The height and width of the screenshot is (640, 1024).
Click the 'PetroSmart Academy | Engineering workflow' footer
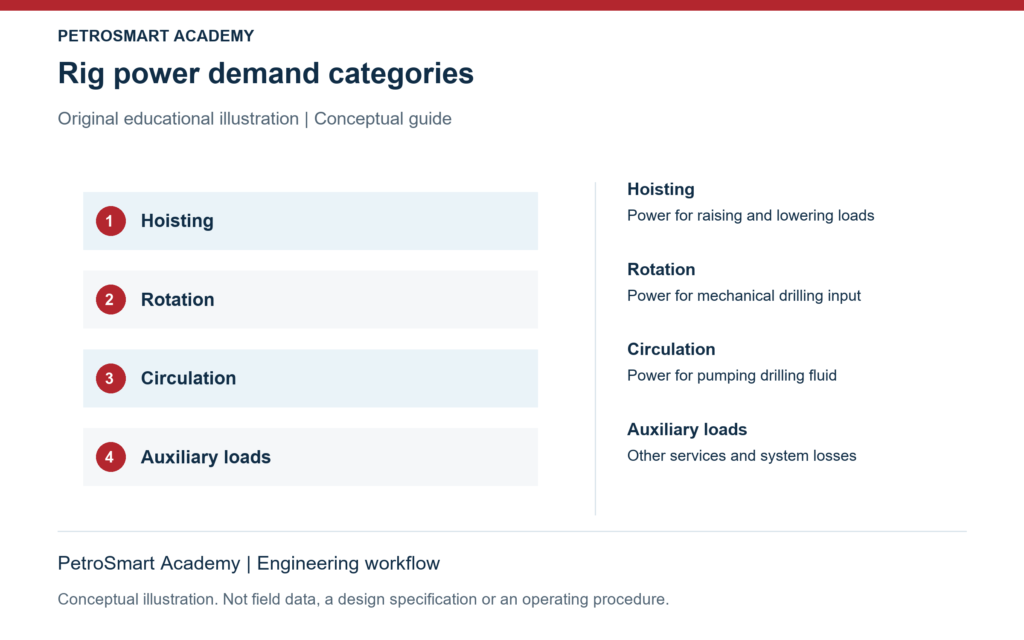[249, 563]
